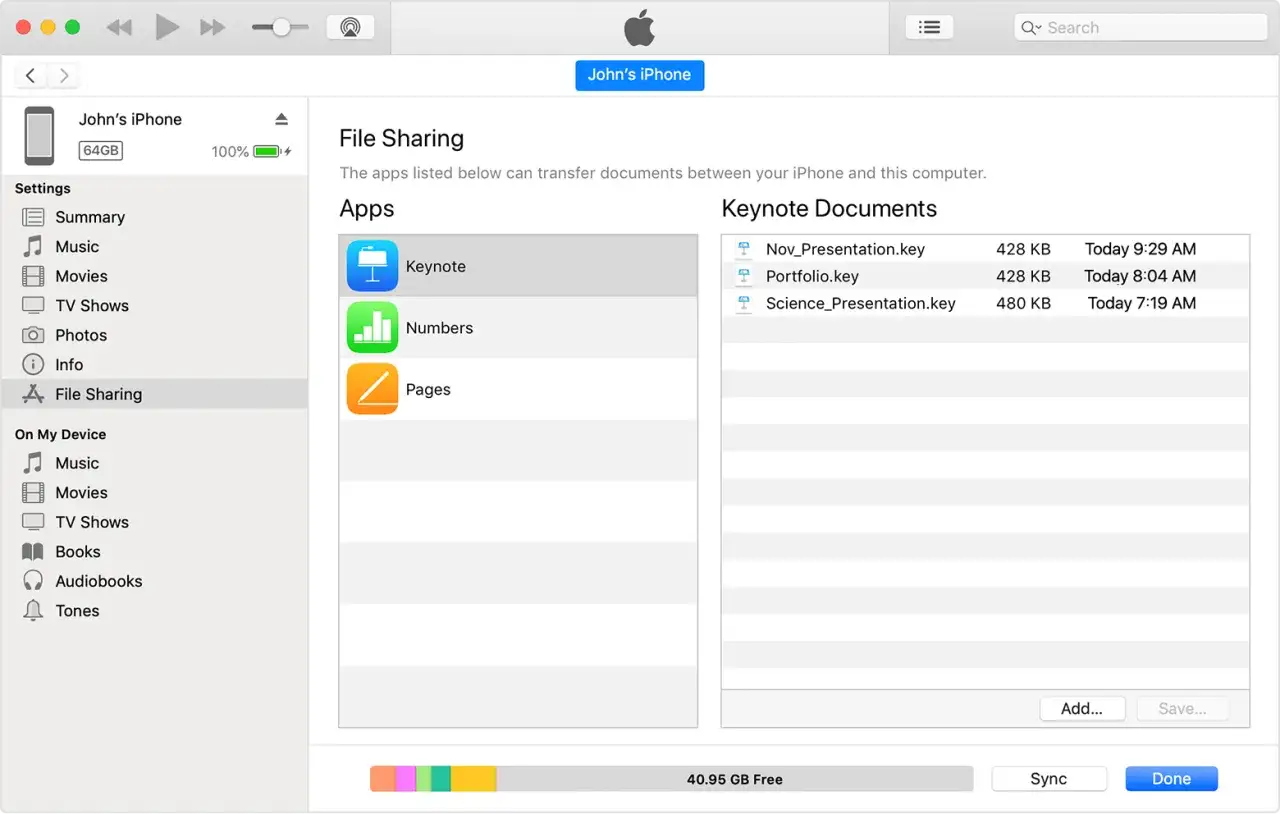Image resolution: width=1280 pixels, height=814 pixels.
Task: Click the Add button for Keynote Documents
Action: [x=1082, y=708]
